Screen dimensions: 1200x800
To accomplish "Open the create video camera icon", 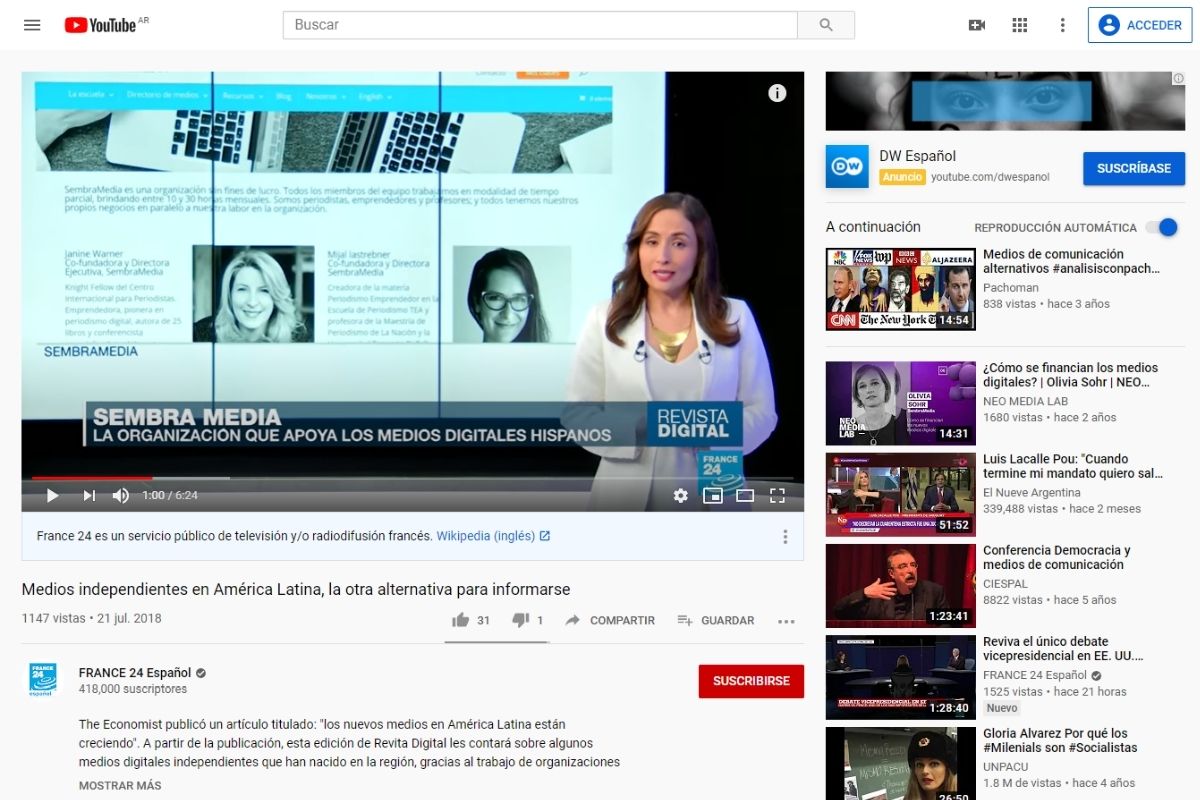I will (x=977, y=25).
